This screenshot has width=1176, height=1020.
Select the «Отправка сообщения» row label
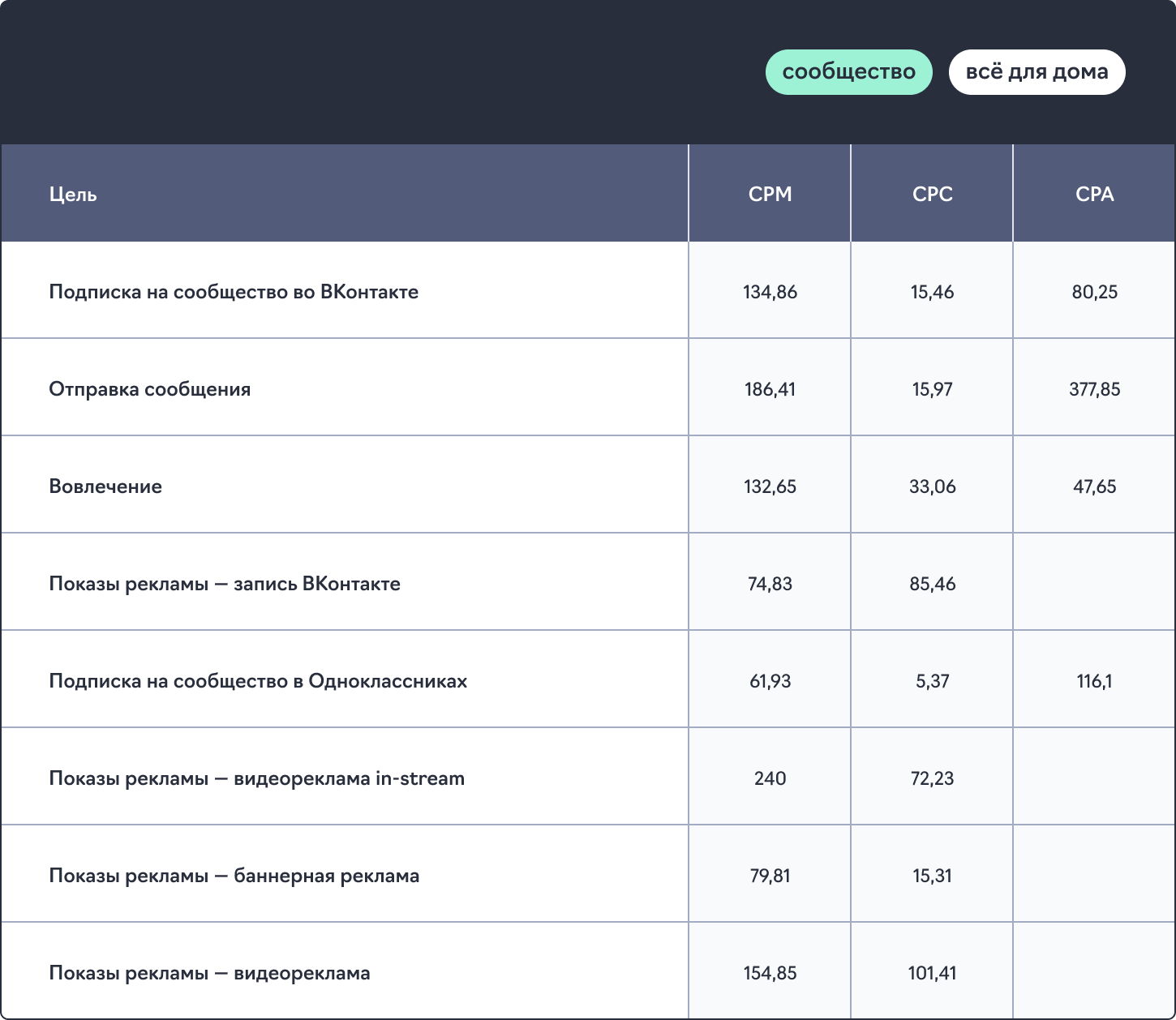150,389
